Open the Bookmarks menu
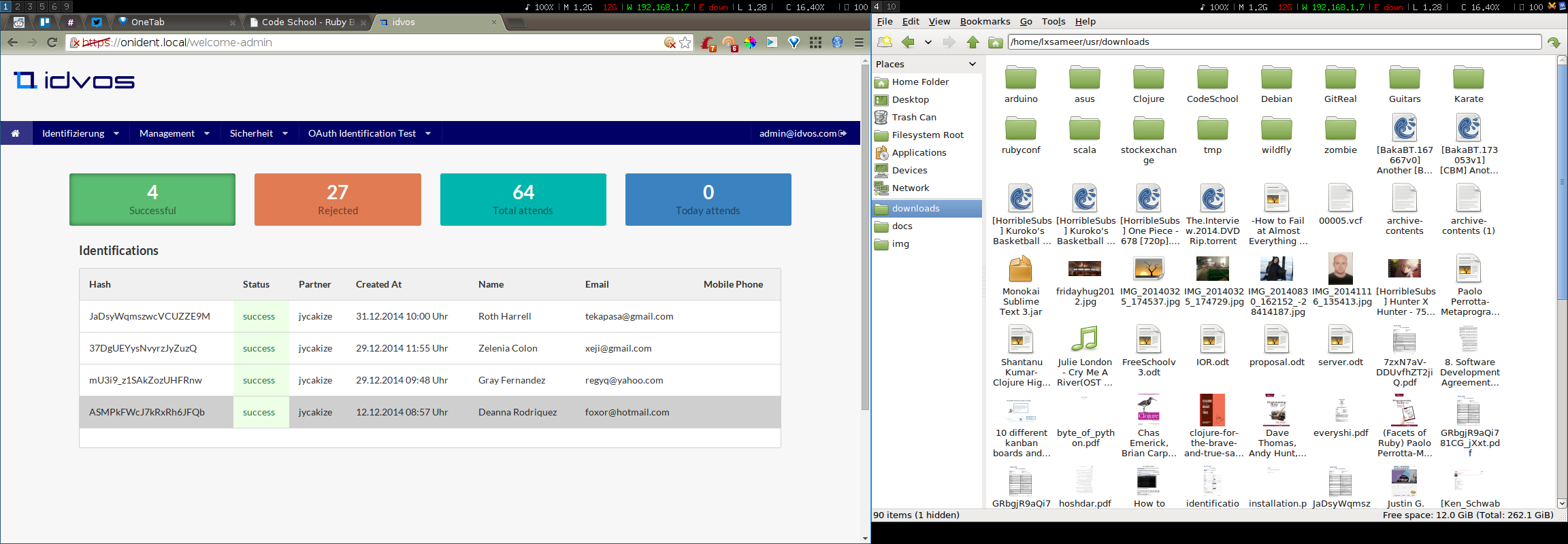Image resolution: width=1568 pixels, height=544 pixels. pyautogui.click(x=985, y=22)
